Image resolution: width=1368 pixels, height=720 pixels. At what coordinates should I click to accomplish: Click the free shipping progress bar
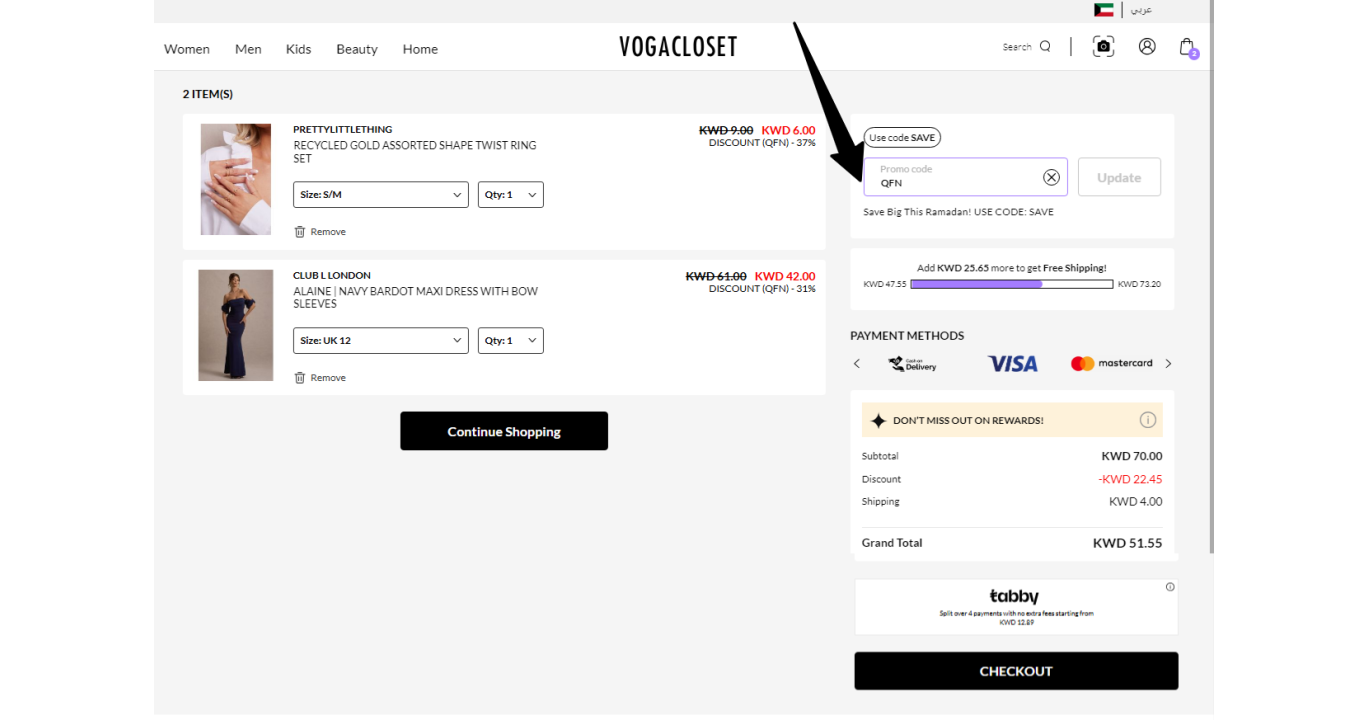(1011, 284)
